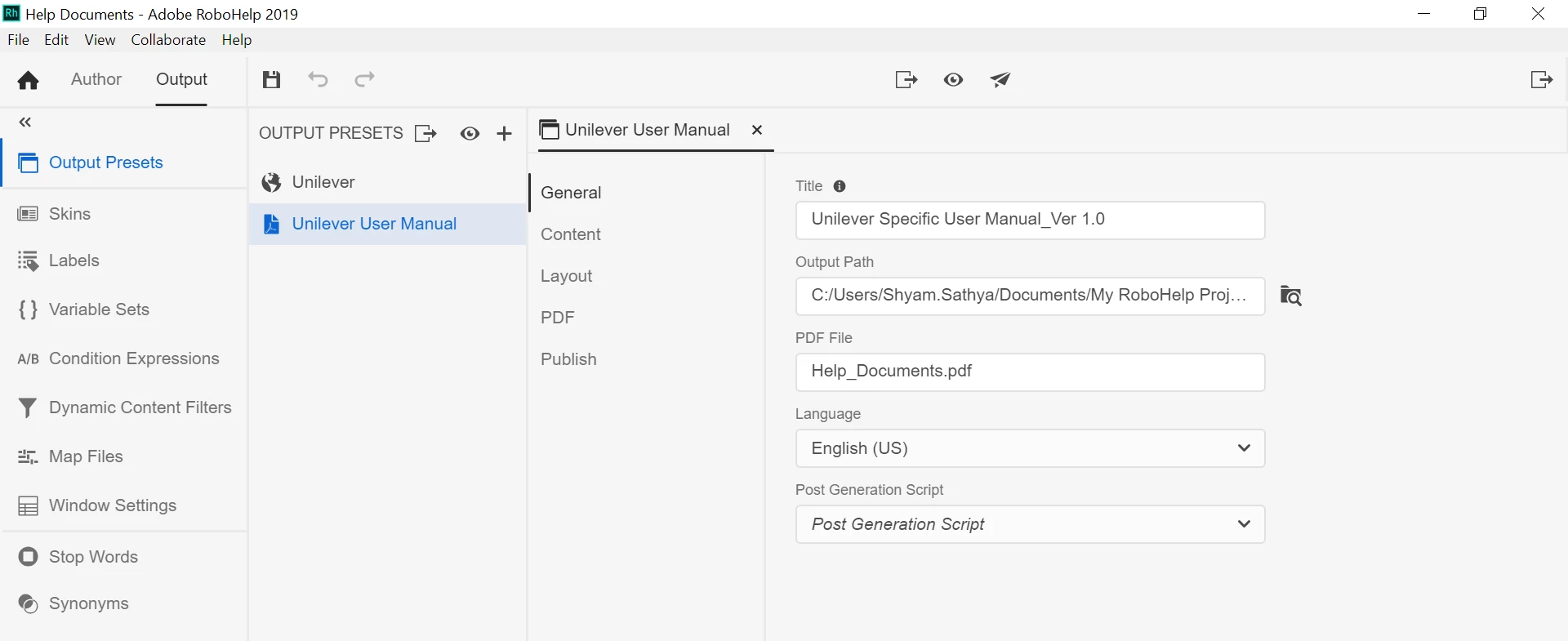Image resolution: width=1568 pixels, height=641 pixels.
Task: Switch to the Author tab
Action: point(96,79)
